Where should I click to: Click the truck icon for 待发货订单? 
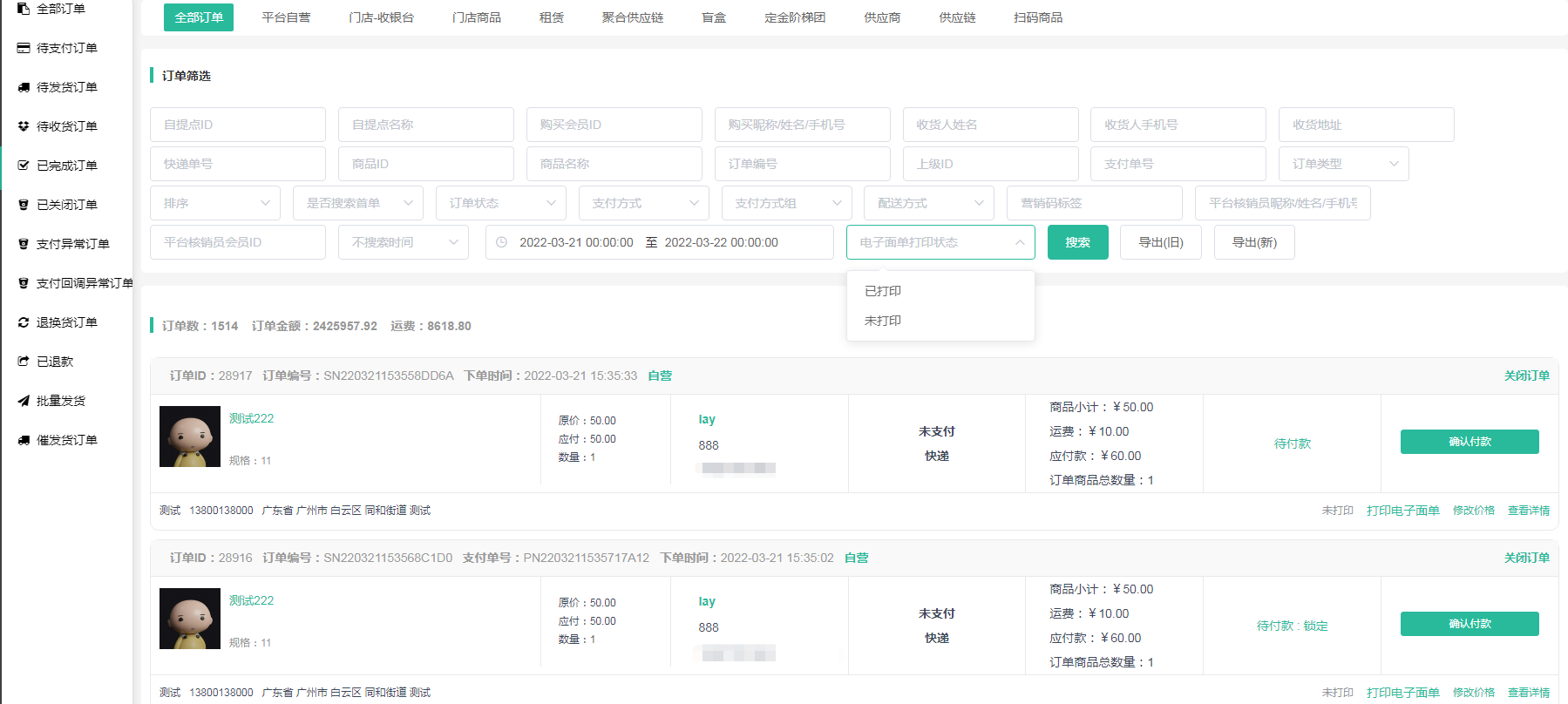pyautogui.click(x=24, y=87)
